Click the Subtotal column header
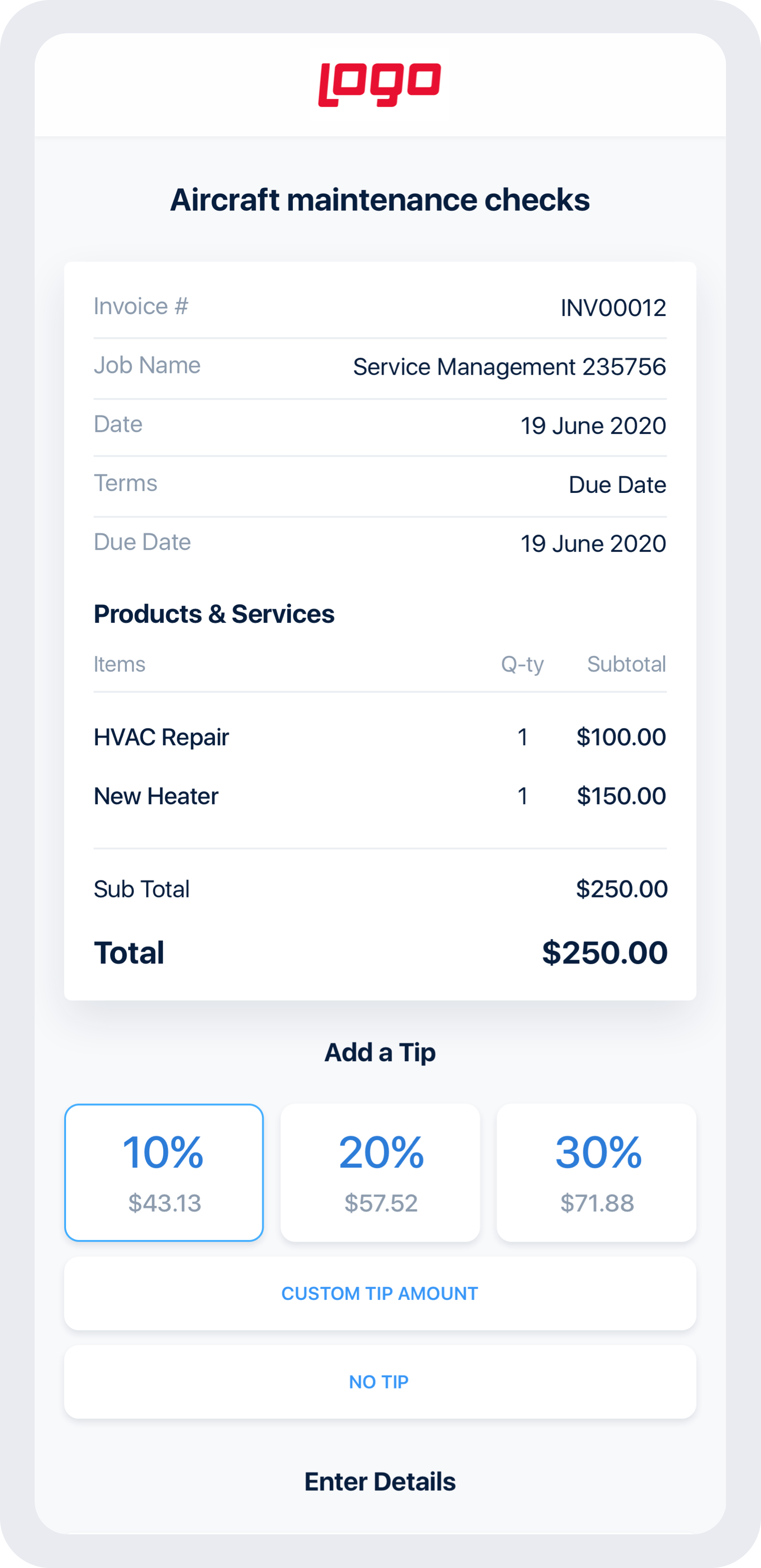 tap(626, 664)
